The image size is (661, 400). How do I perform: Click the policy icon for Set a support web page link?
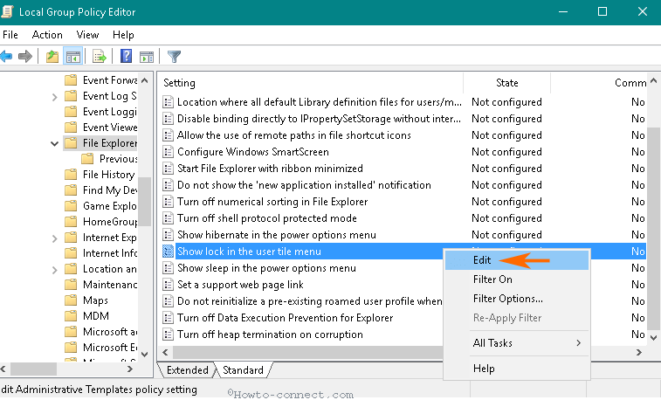tap(168, 285)
